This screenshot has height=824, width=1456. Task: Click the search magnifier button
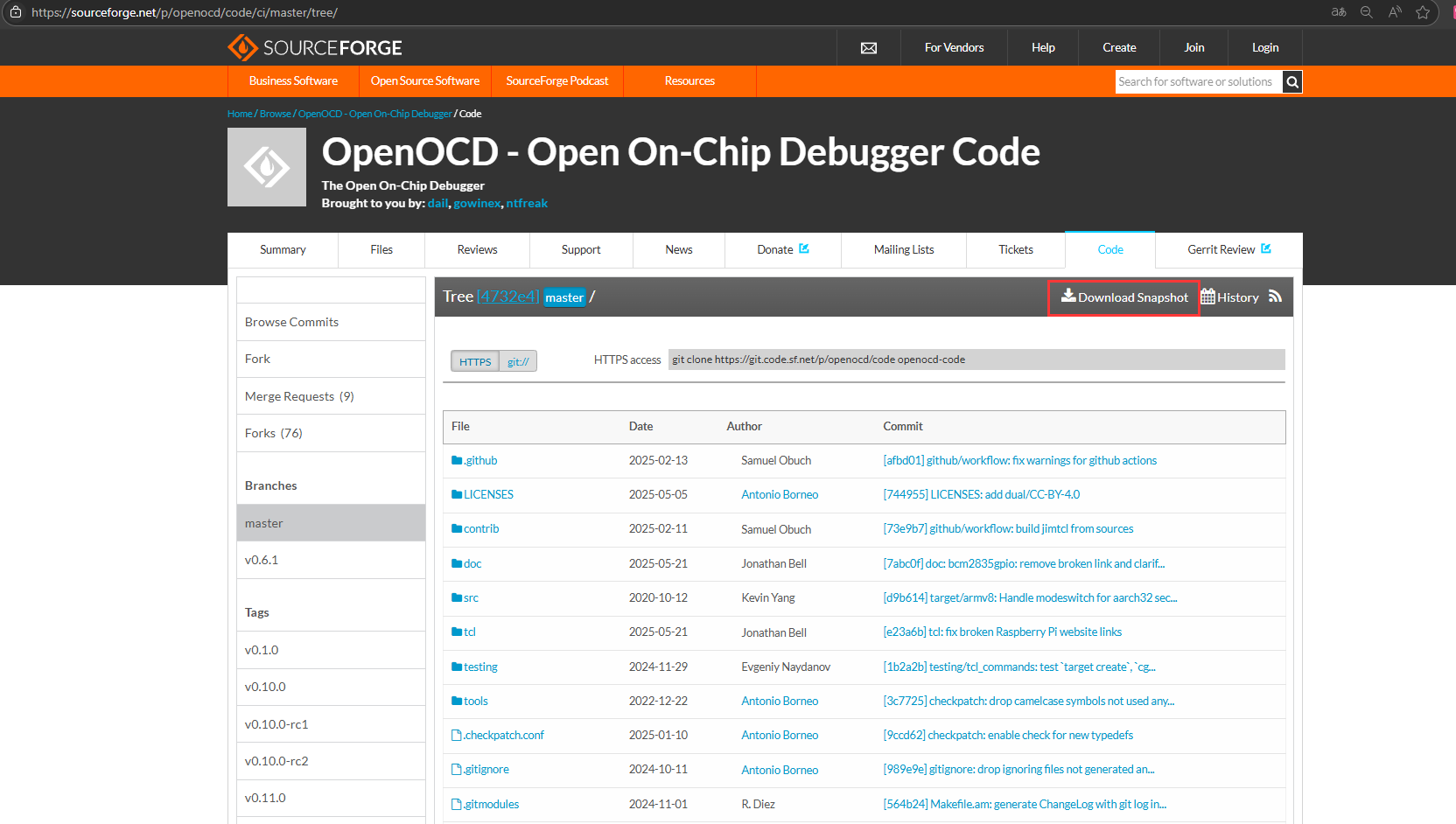(x=1292, y=82)
